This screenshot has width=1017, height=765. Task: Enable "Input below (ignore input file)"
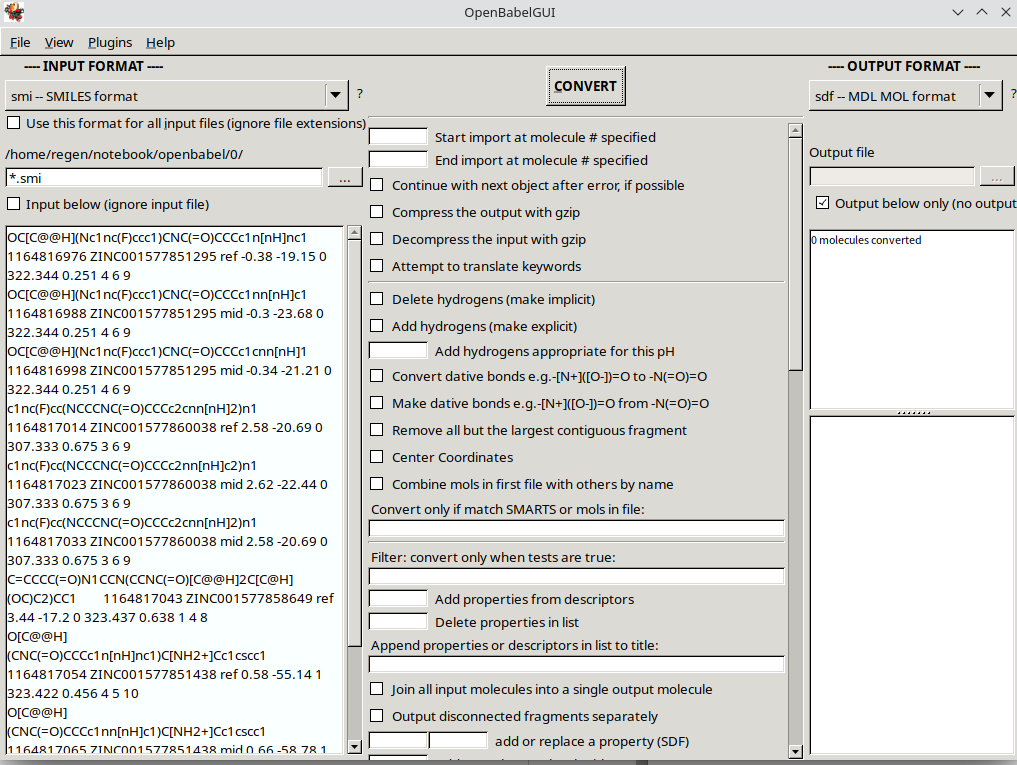[13, 204]
